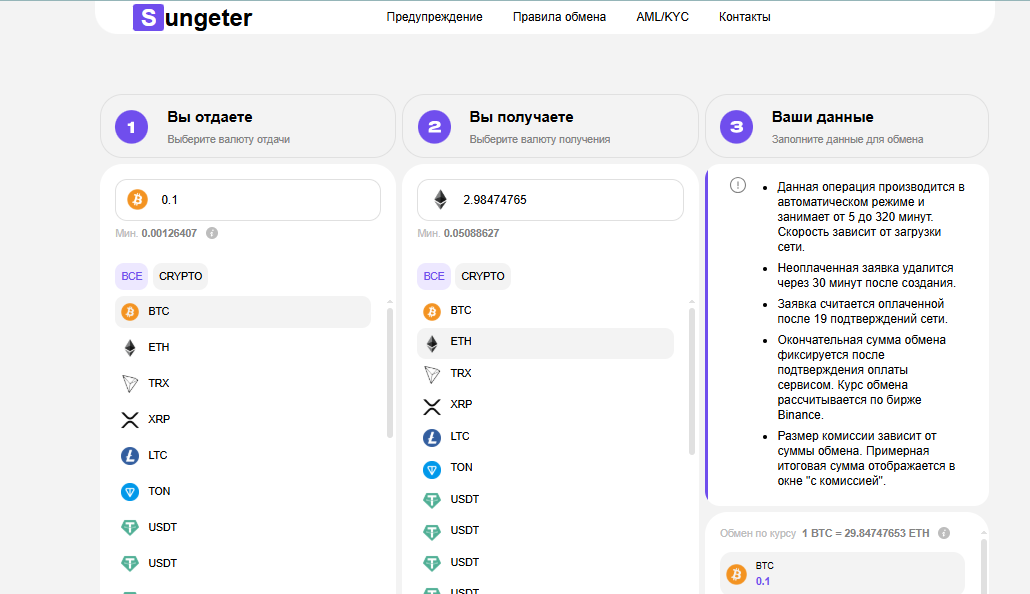Click the give currency list scrollbar
1030x594 pixels.
[389, 370]
